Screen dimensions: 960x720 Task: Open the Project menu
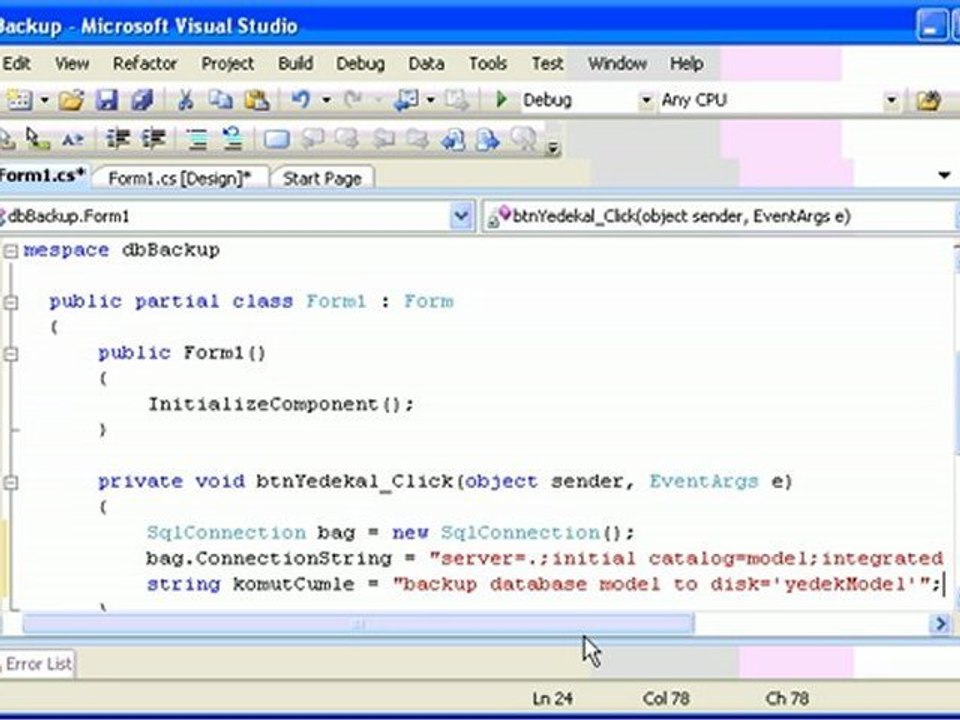pyautogui.click(x=227, y=63)
